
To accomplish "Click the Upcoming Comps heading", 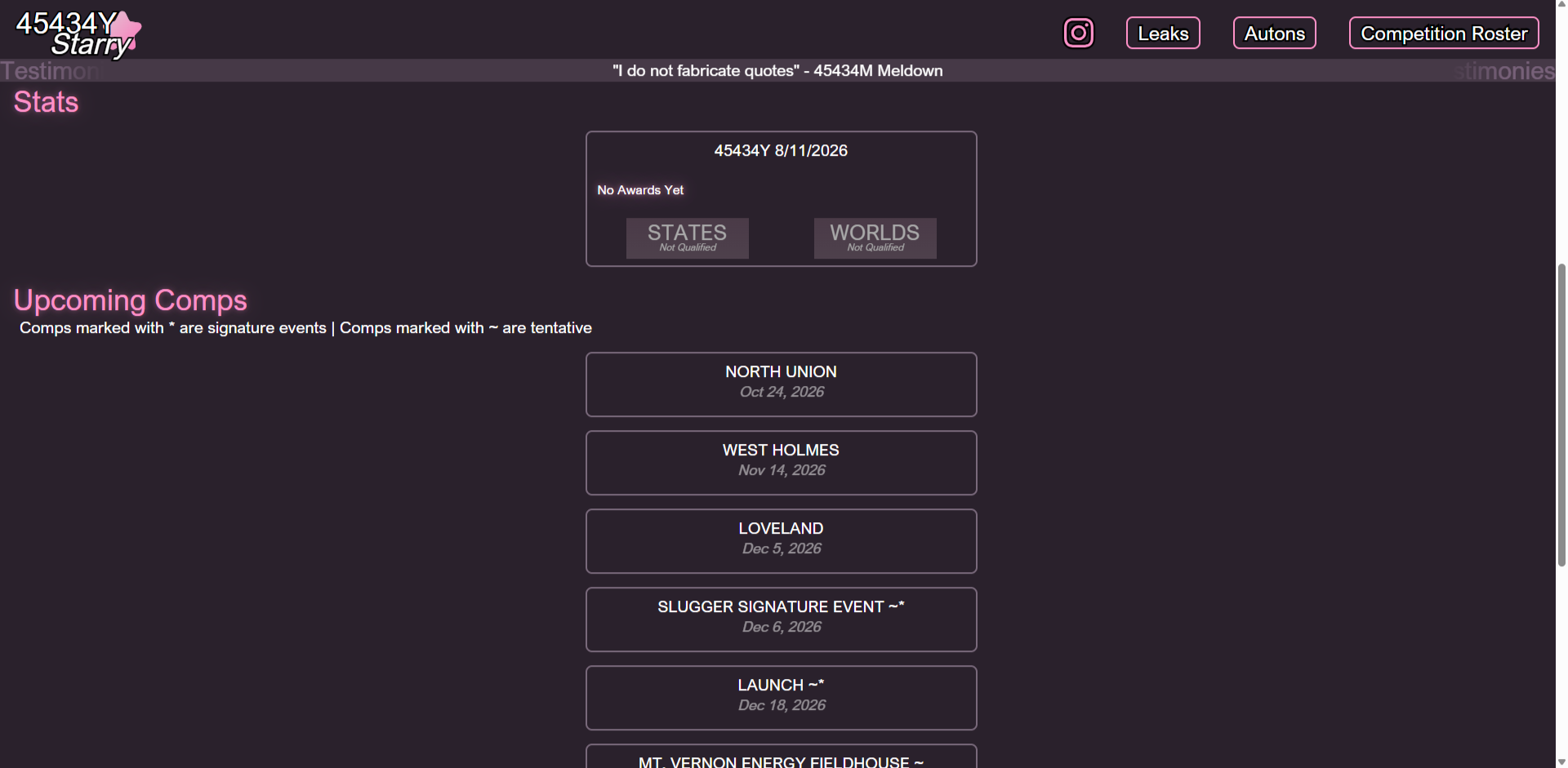I will [x=130, y=300].
